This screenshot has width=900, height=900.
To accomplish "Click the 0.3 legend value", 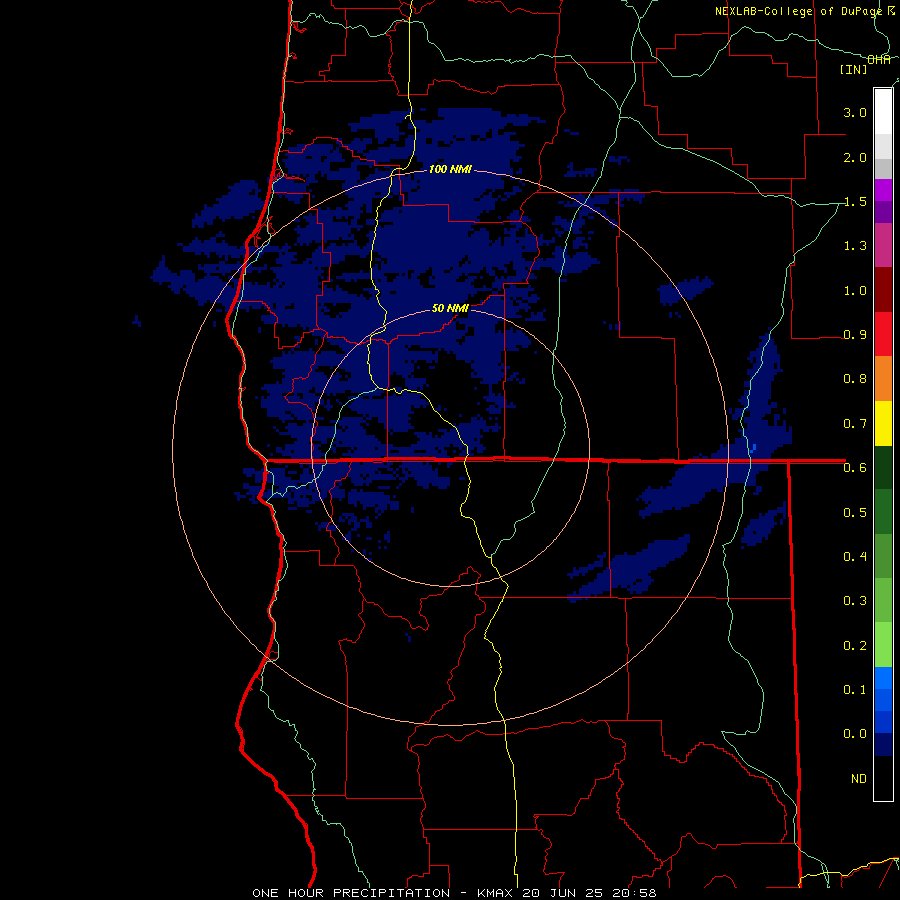I will (x=855, y=601).
